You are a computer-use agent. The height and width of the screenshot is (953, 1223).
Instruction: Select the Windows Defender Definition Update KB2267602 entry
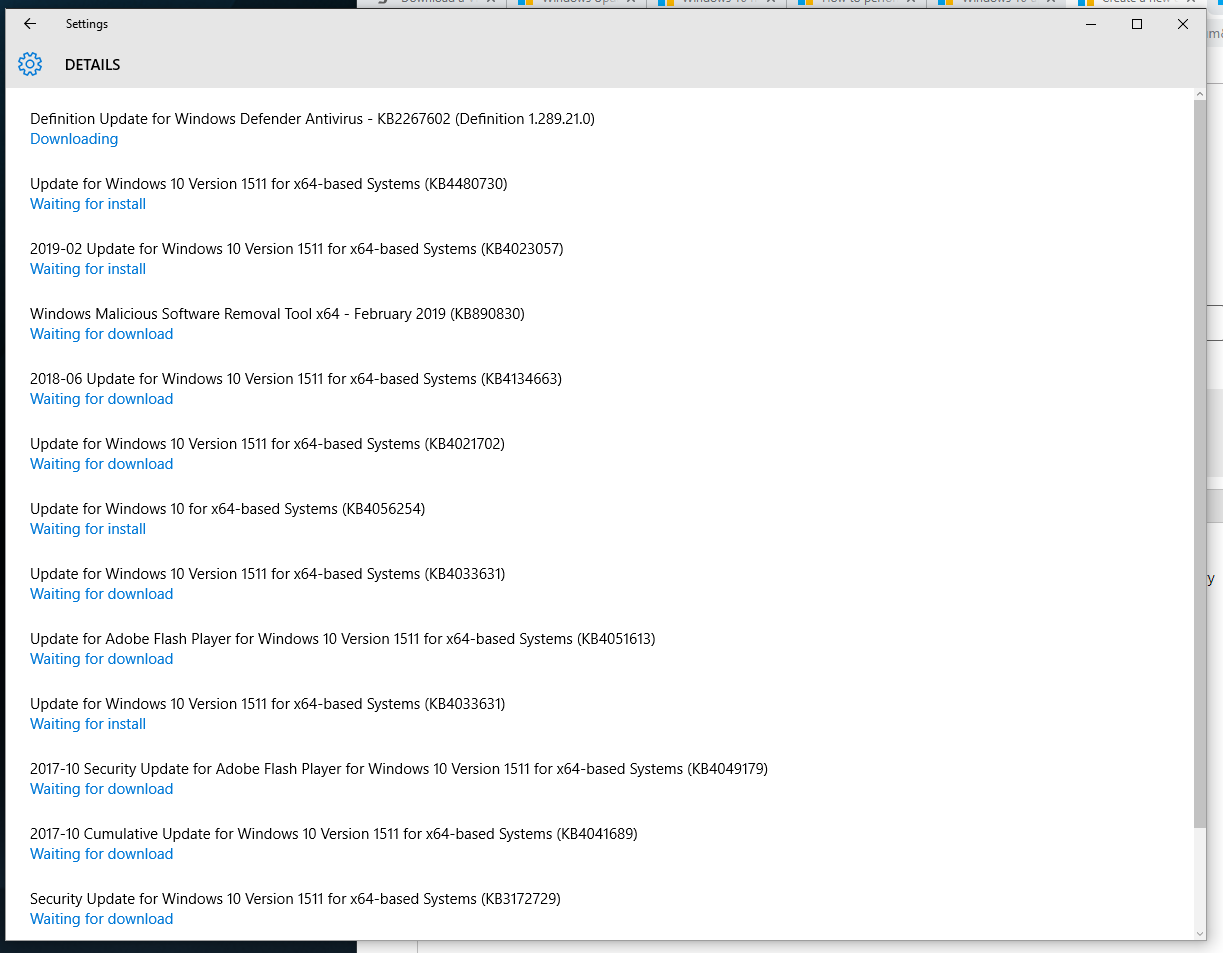[313, 119]
